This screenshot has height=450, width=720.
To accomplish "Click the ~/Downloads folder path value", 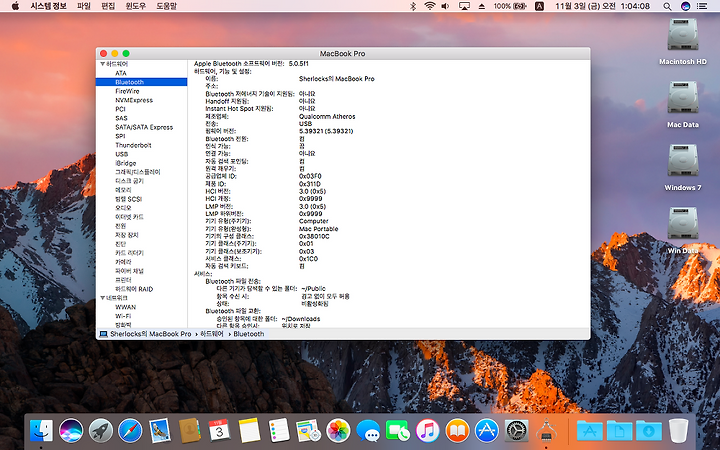I will (x=301, y=319).
